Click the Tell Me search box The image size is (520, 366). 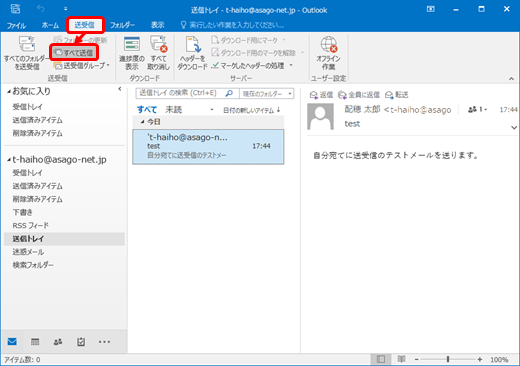[x=233, y=25]
